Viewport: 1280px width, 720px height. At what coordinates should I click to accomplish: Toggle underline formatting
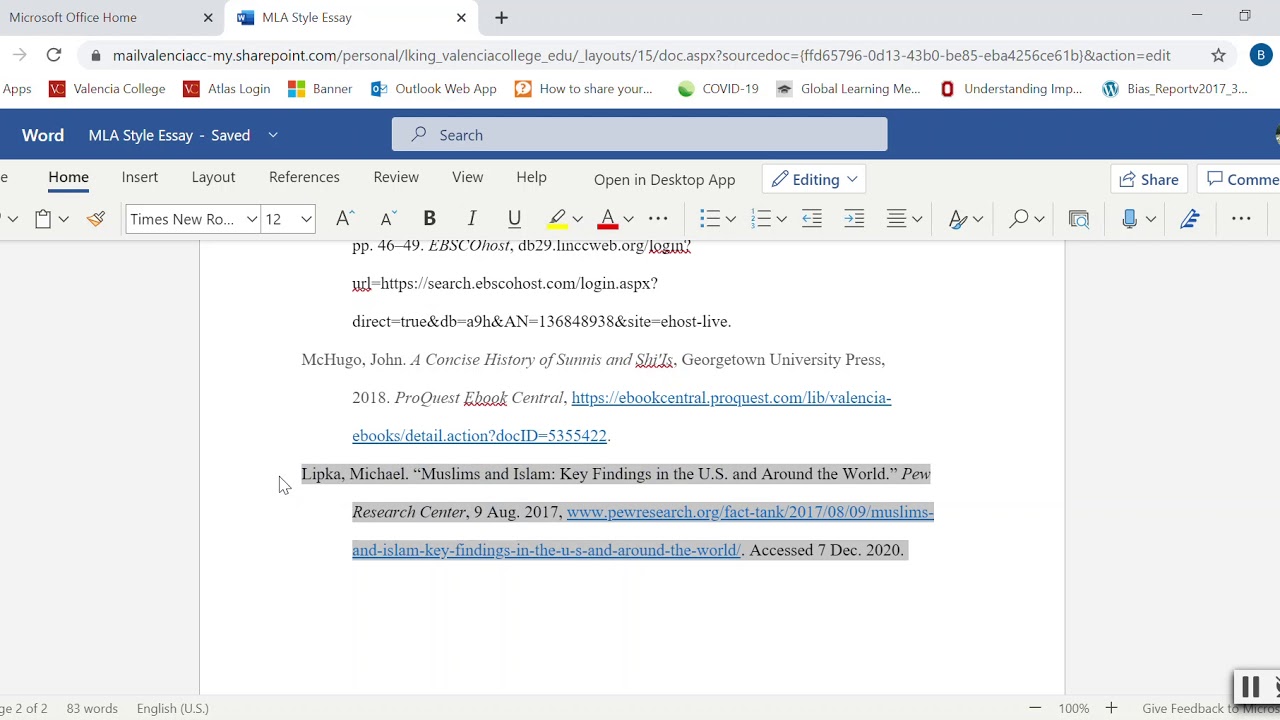click(x=514, y=219)
